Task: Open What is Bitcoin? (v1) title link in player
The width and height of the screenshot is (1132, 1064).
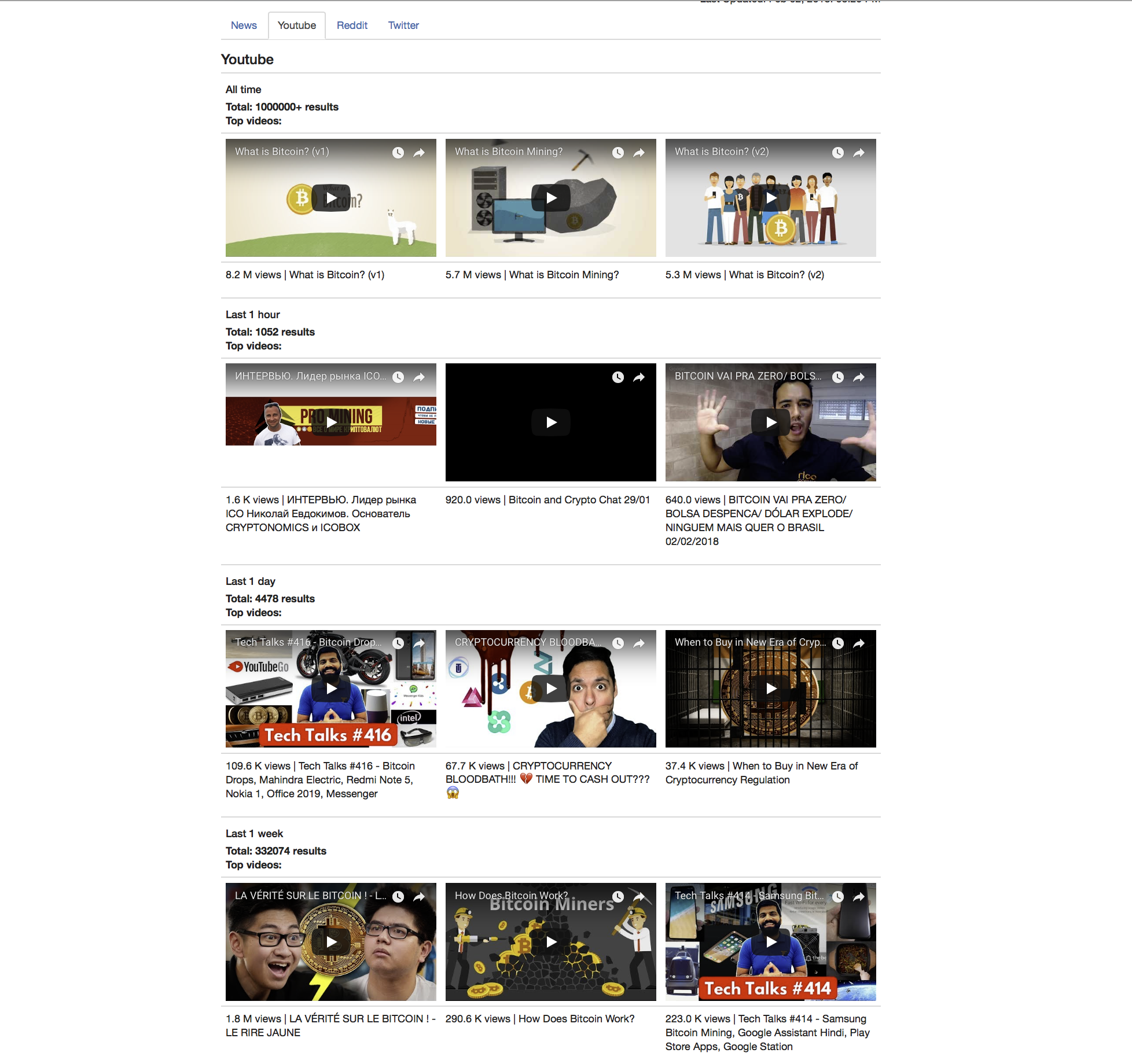Action: (x=282, y=152)
